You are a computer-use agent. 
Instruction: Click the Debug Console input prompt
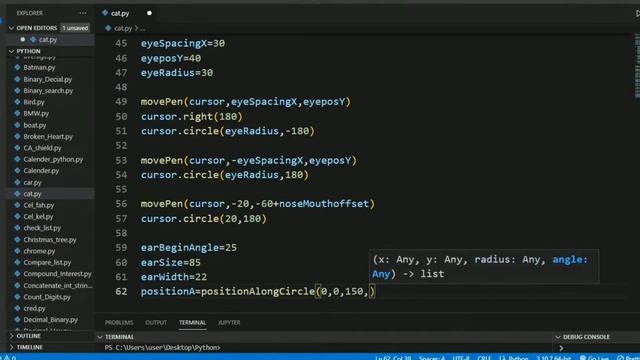coord(562,348)
